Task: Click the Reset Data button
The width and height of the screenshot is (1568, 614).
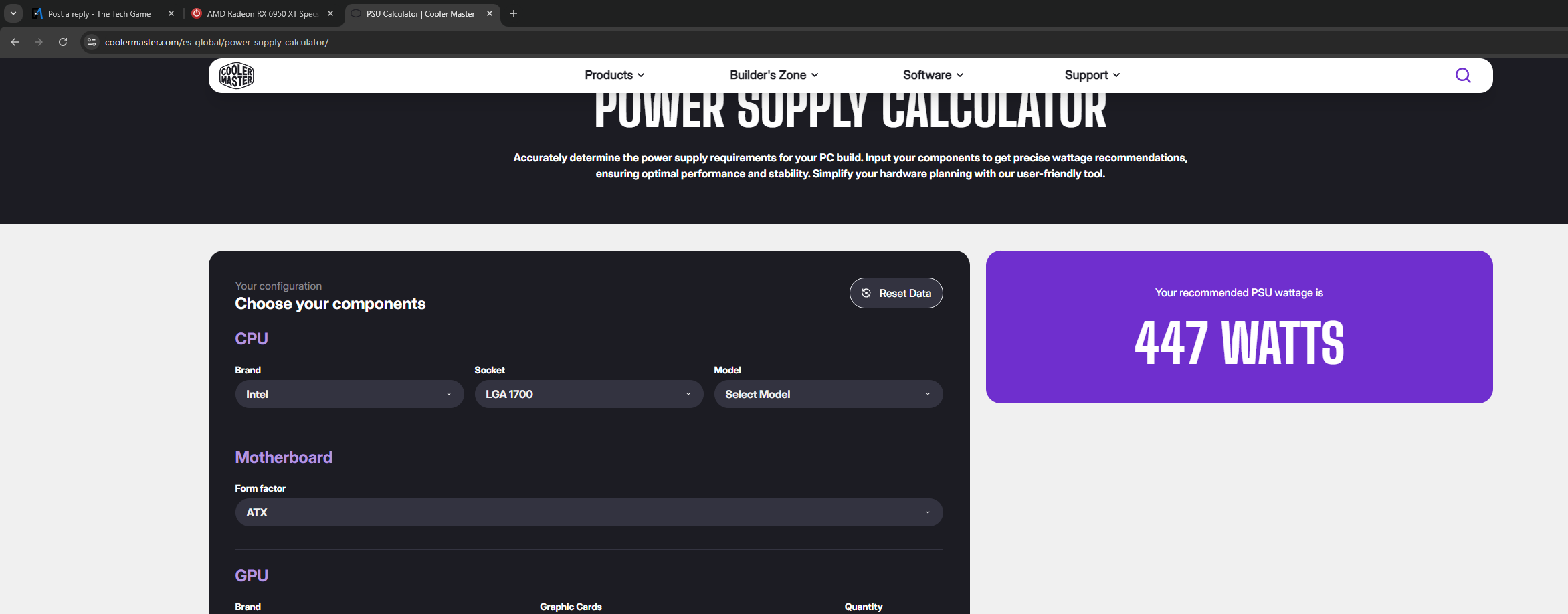Action: pyautogui.click(x=896, y=293)
